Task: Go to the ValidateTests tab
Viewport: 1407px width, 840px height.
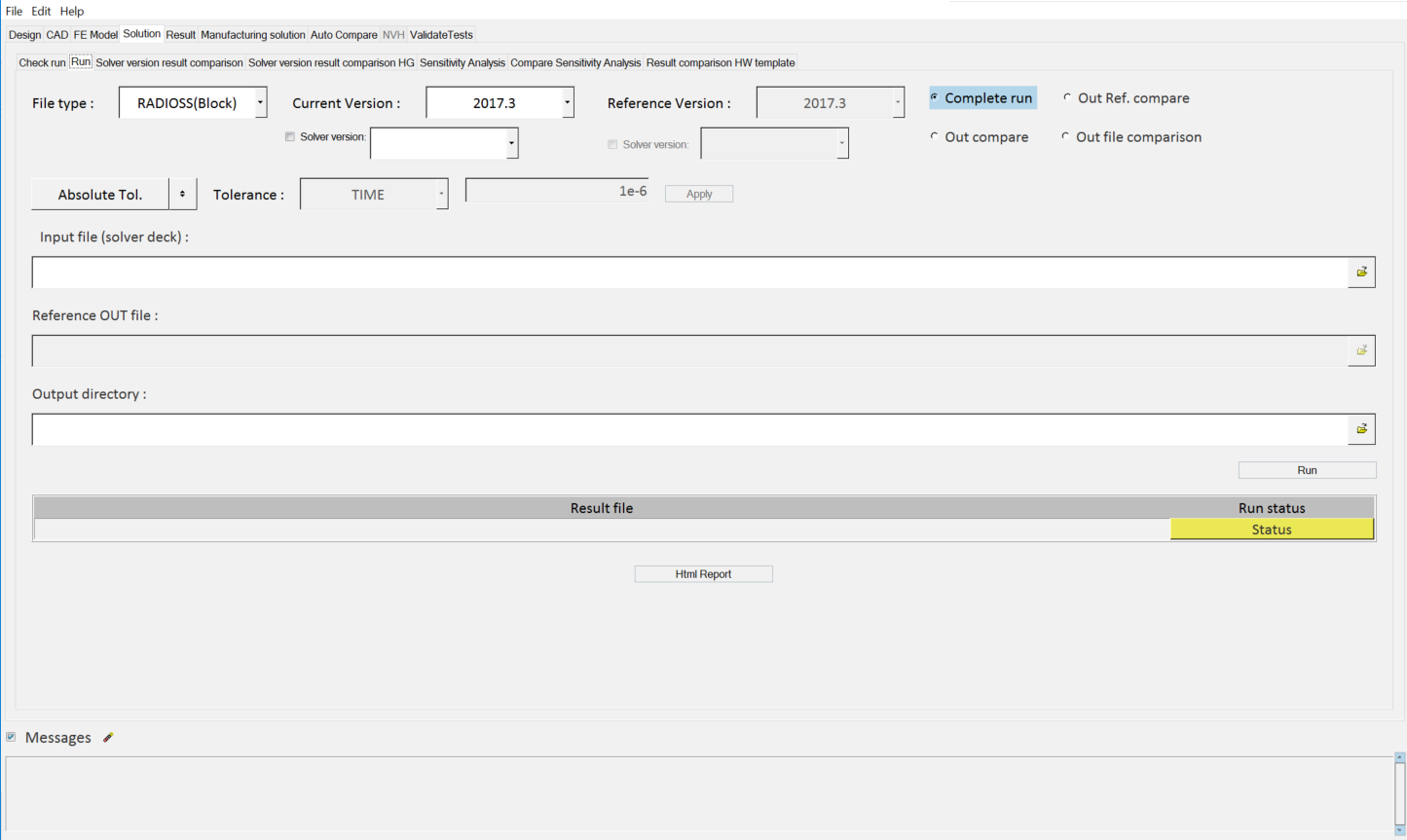Action: point(441,35)
